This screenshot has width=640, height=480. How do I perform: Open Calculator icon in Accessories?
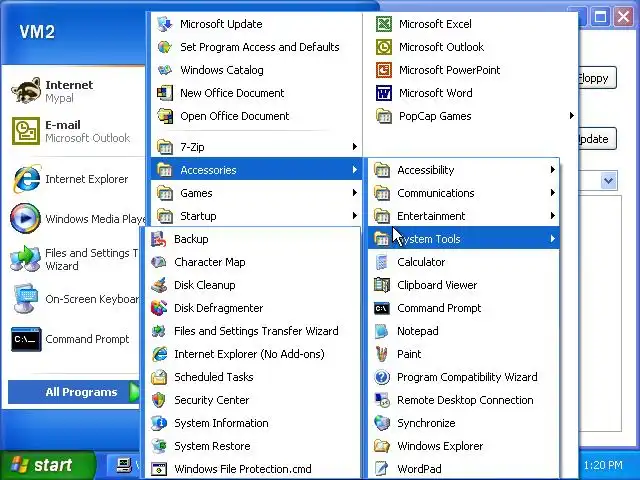(x=382, y=262)
